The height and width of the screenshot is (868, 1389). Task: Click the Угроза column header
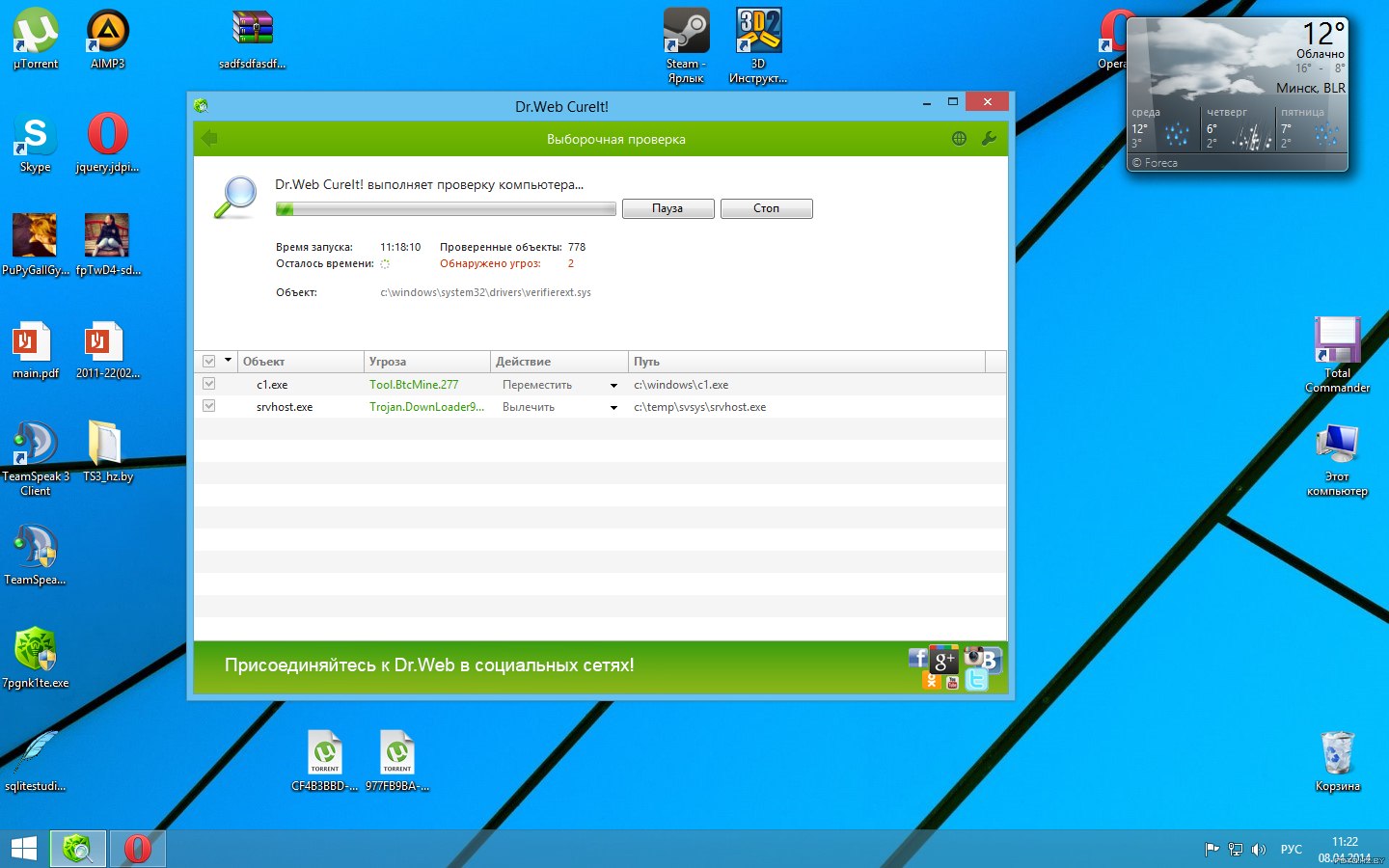pyautogui.click(x=427, y=362)
